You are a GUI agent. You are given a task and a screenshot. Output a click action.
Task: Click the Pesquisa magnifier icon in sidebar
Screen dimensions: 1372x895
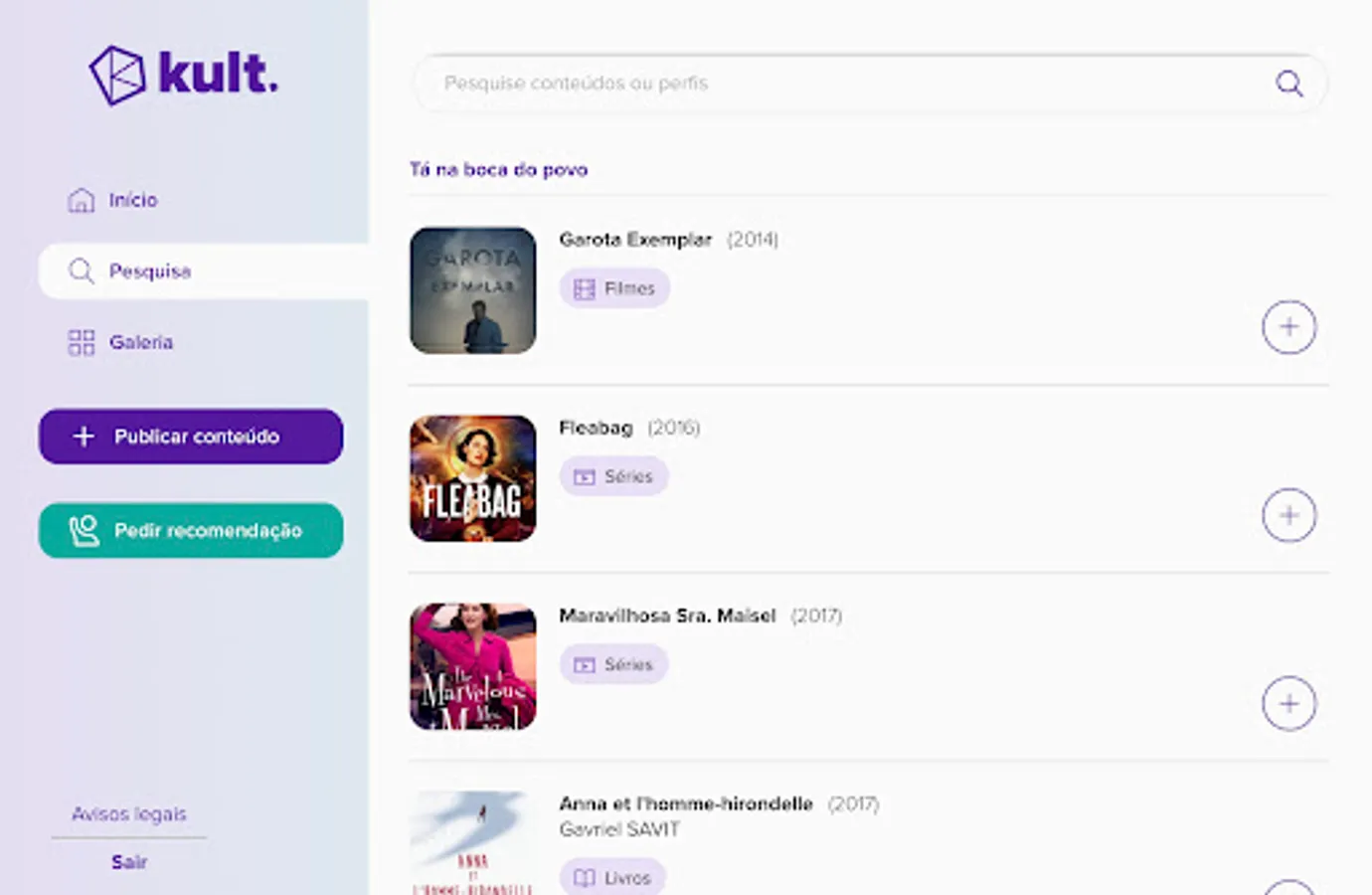(x=82, y=270)
